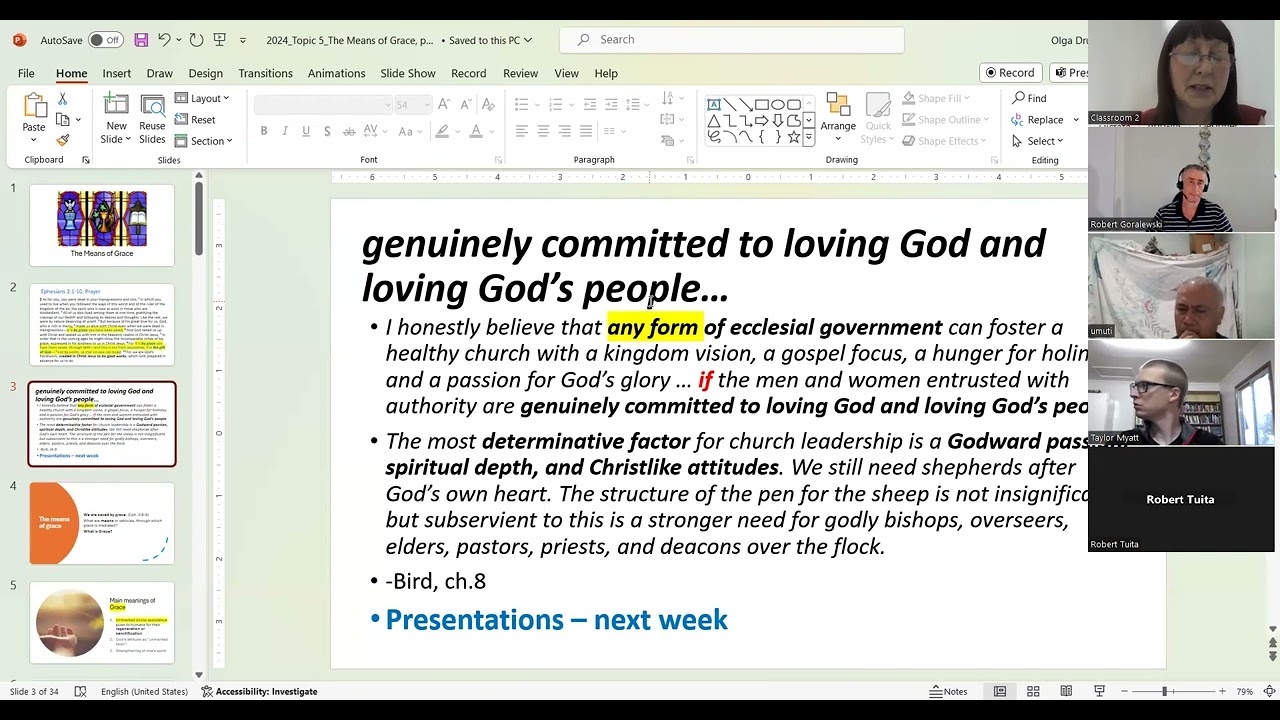Screen dimensions: 1280x720
Task: Select Normal view in status bar
Action: 1000,691
